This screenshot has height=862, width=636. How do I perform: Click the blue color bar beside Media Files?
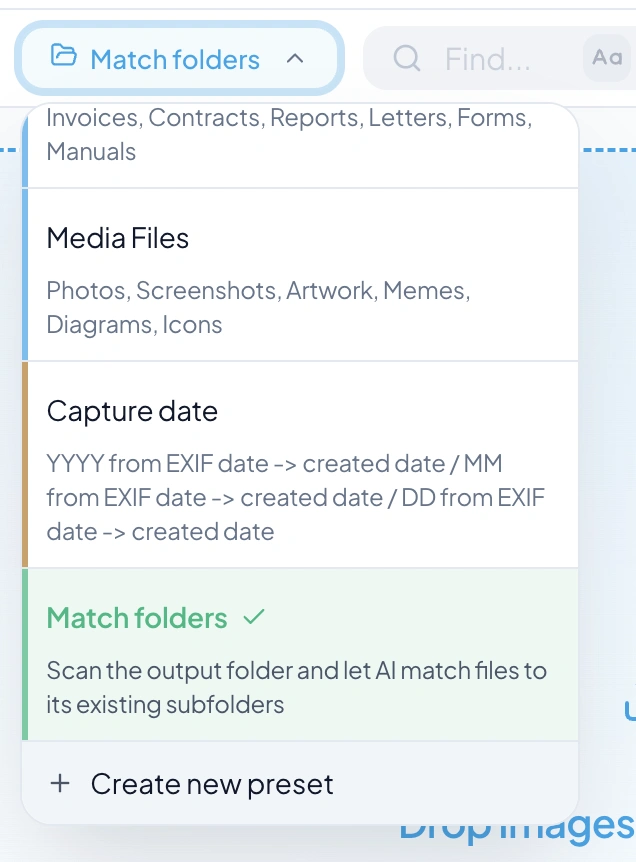click(26, 270)
